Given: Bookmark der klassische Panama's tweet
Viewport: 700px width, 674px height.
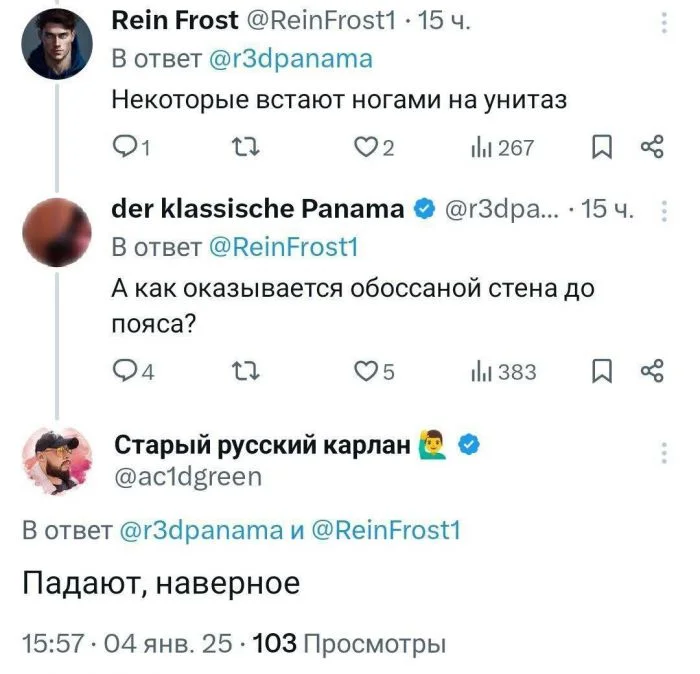Looking at the screenshot, I should pyautogui.click(x=601, y=372).
